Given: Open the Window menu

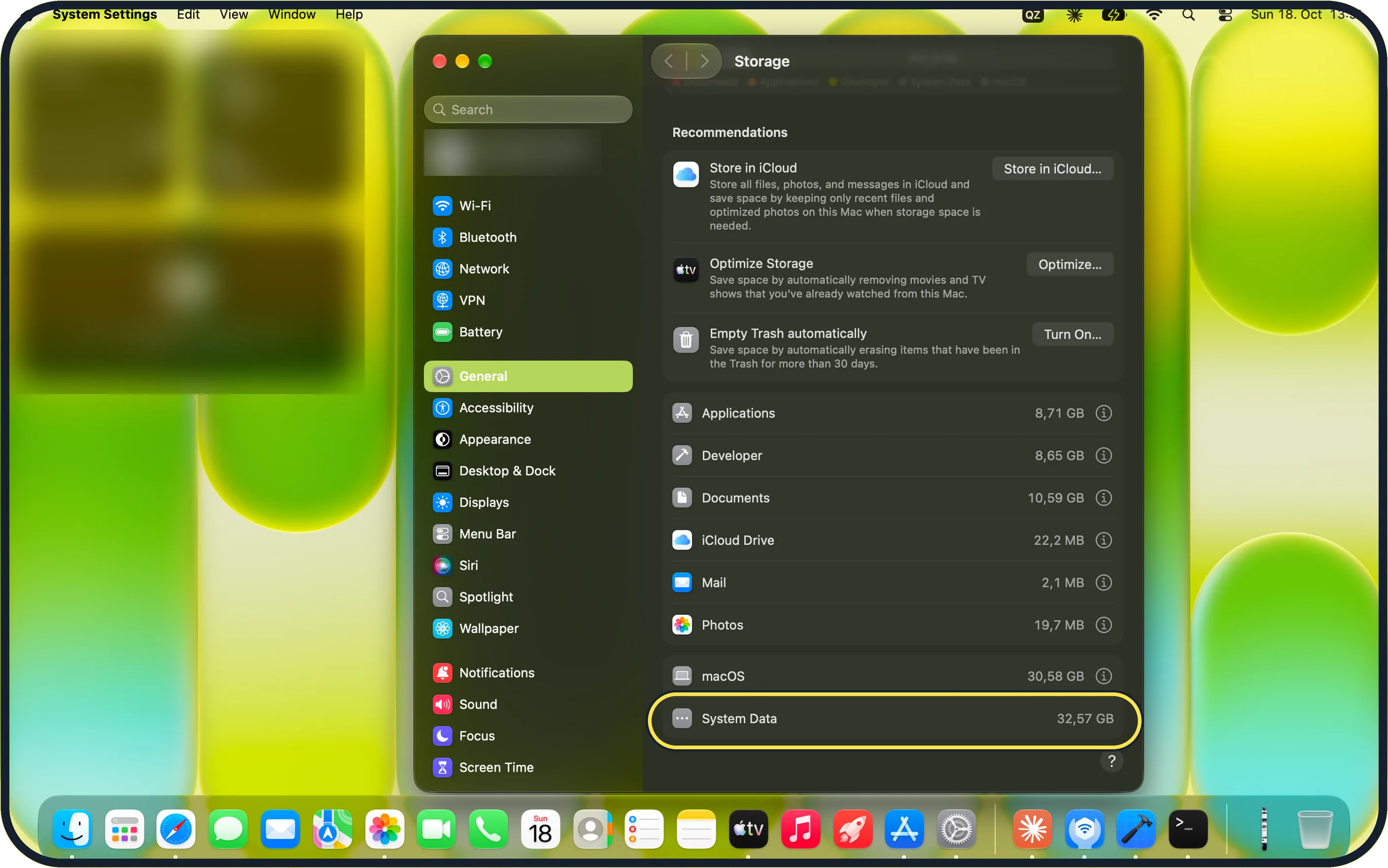Looking at the screenshot, I should click(292, 14).
